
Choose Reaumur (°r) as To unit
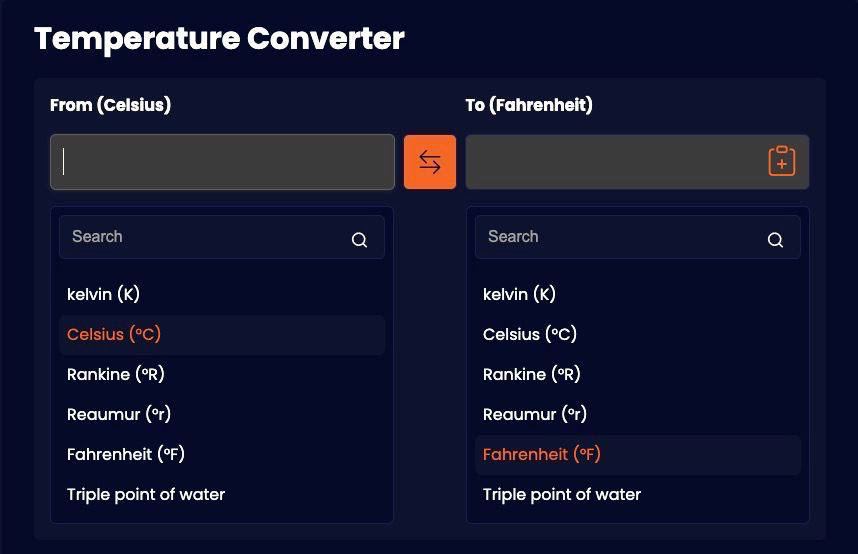coord(637,414)
